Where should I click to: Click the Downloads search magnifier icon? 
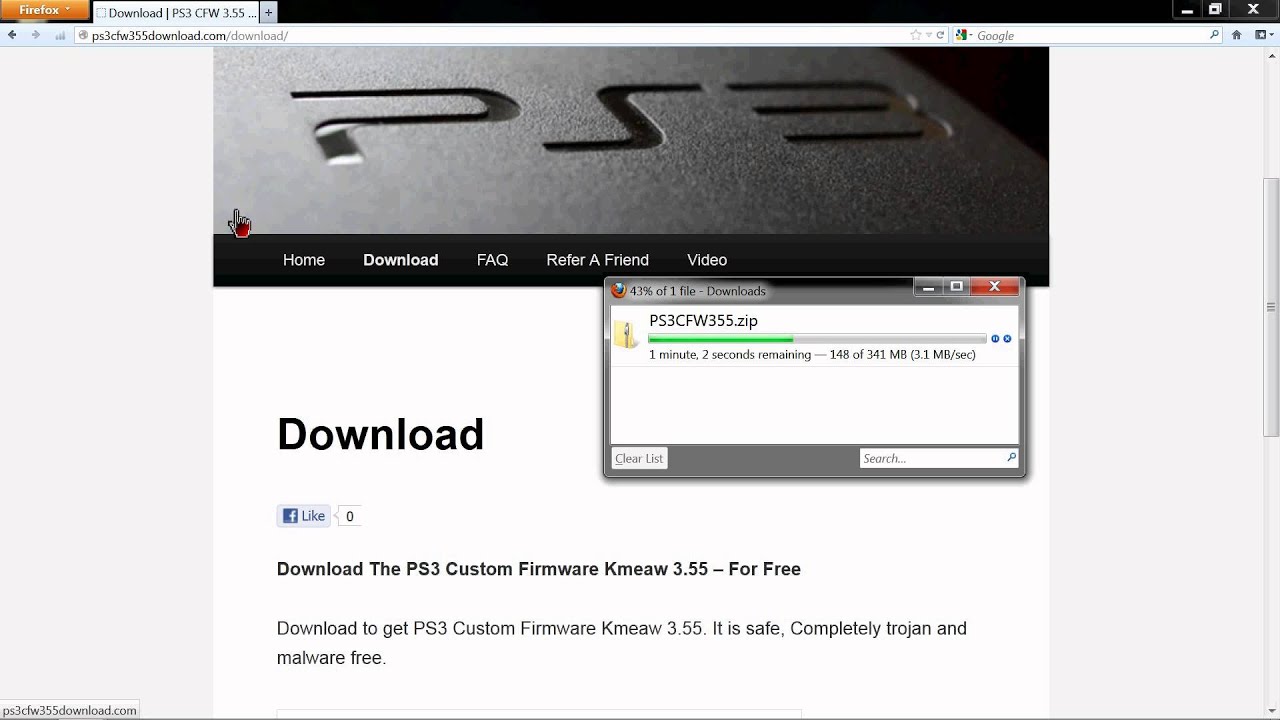pyautogui.click(x=1011, y=458)
